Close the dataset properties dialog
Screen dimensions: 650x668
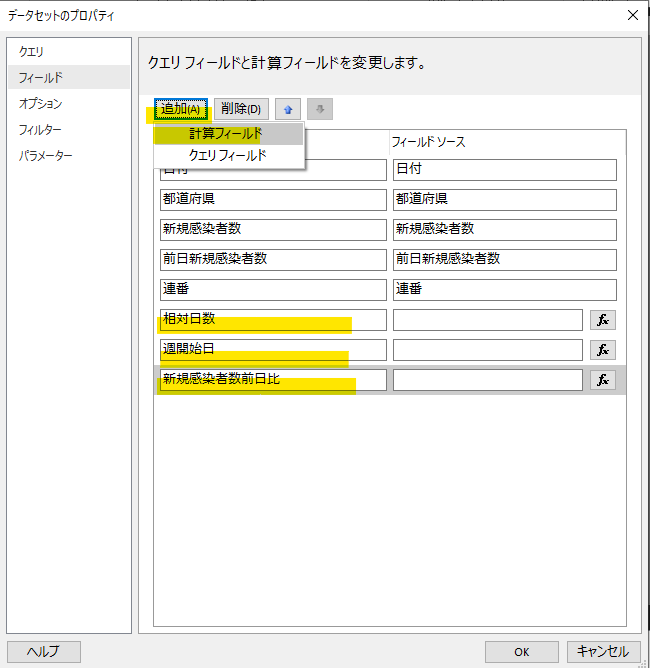pyautogui.click(x=632, y=15)
